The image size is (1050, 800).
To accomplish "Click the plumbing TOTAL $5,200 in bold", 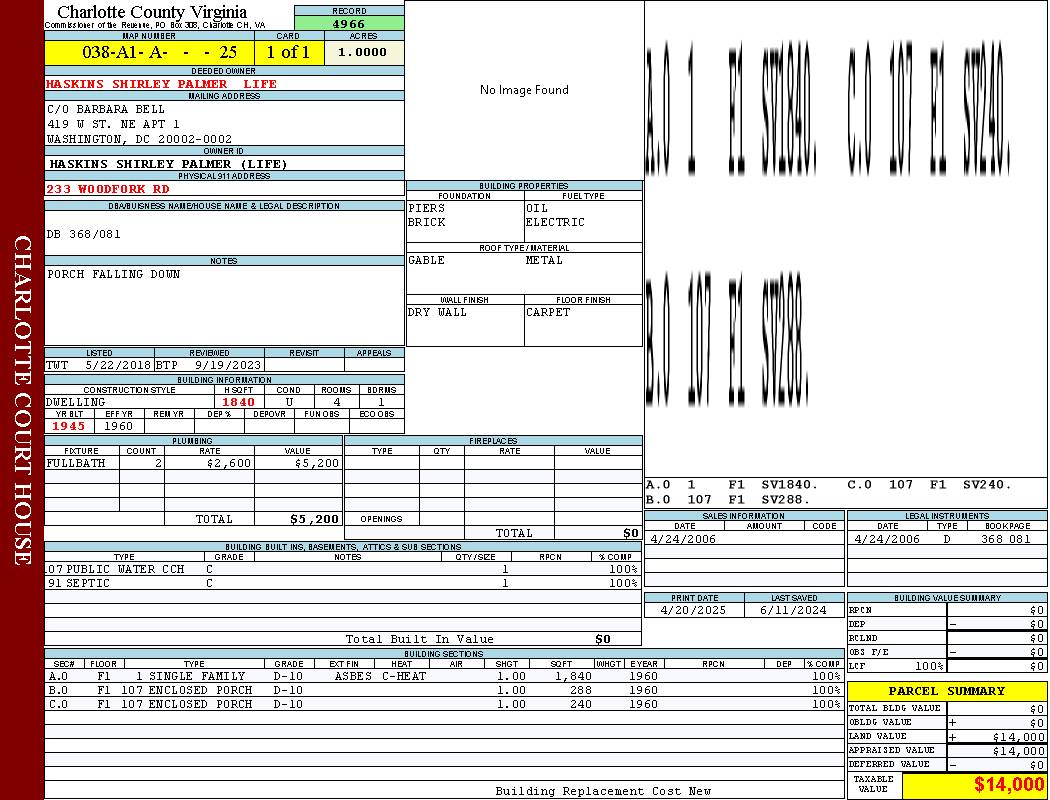I will click(x=315, y=519).
